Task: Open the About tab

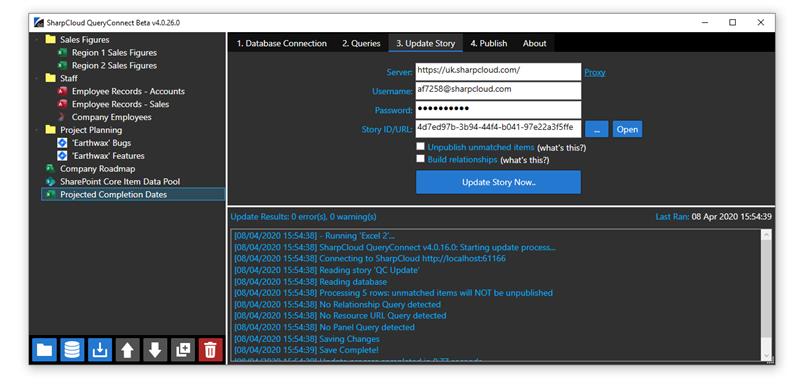Action: [534, 43]
